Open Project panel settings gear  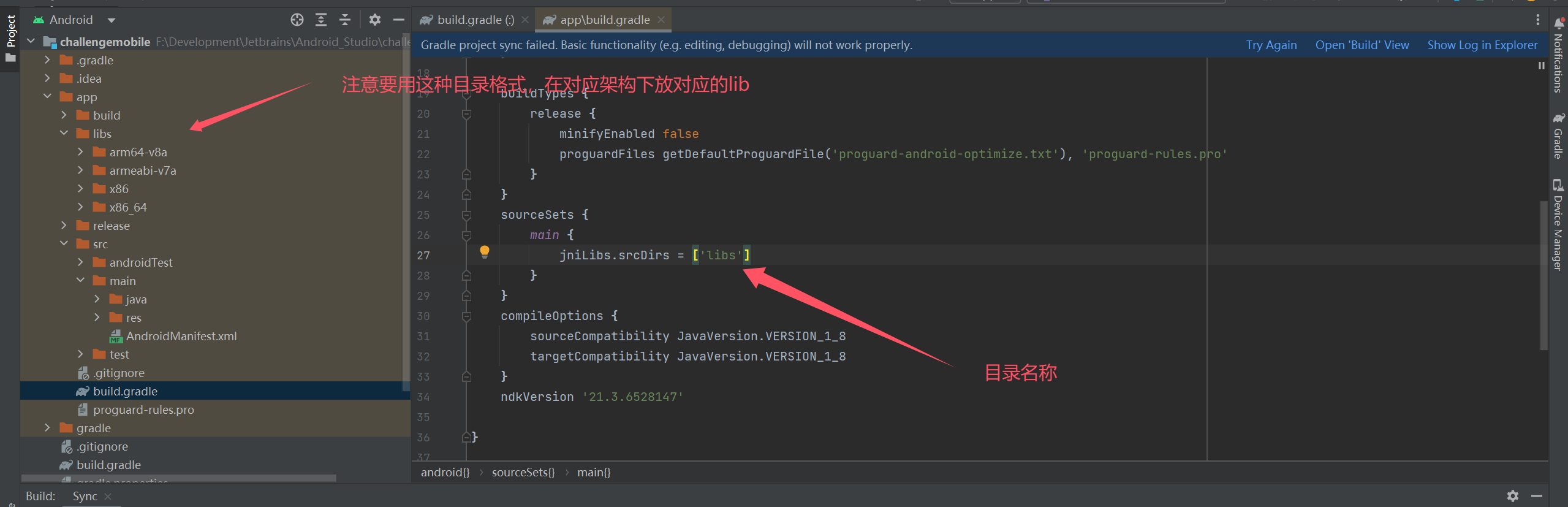click(375, 20)
